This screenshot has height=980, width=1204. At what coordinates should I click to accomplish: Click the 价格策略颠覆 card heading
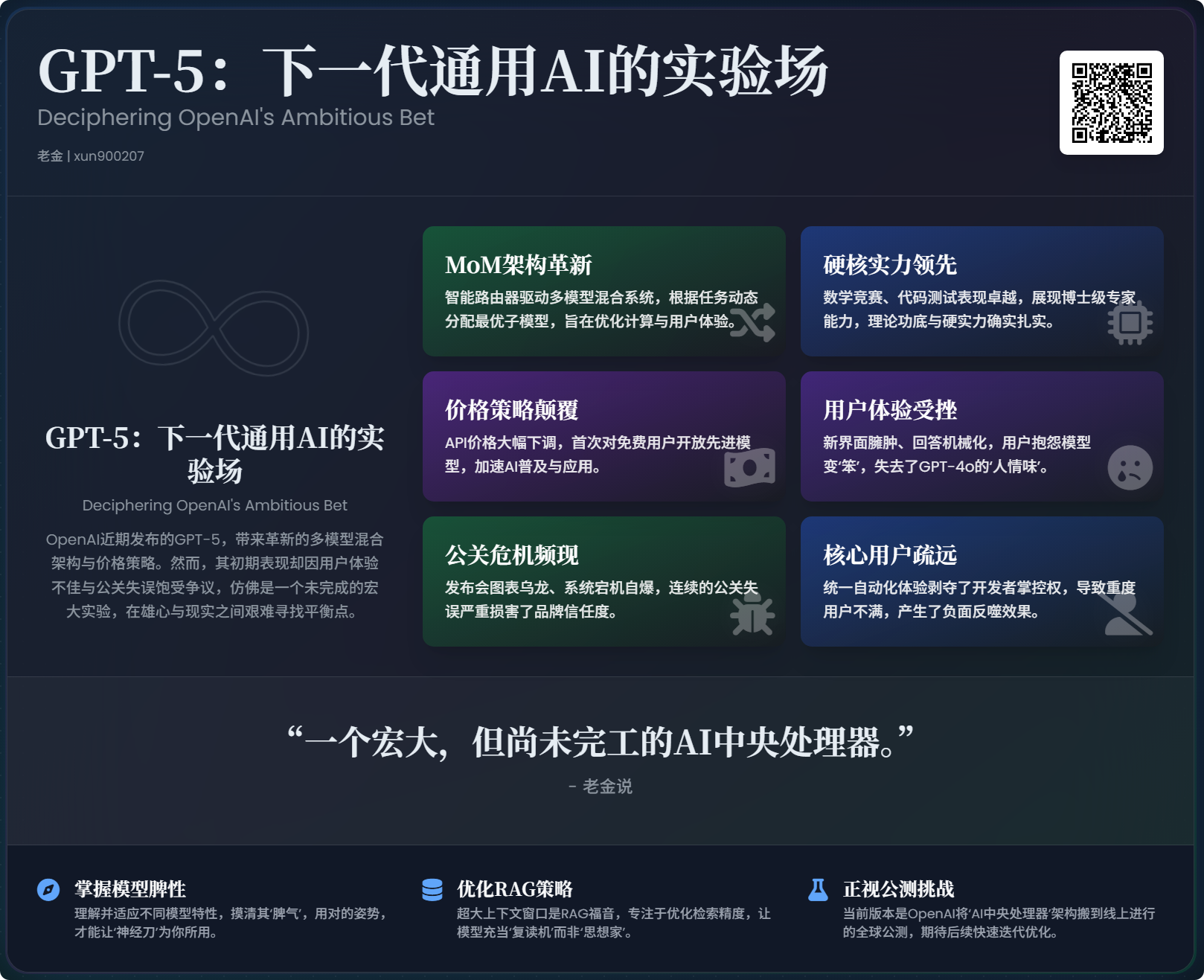(x=511, y=410)
